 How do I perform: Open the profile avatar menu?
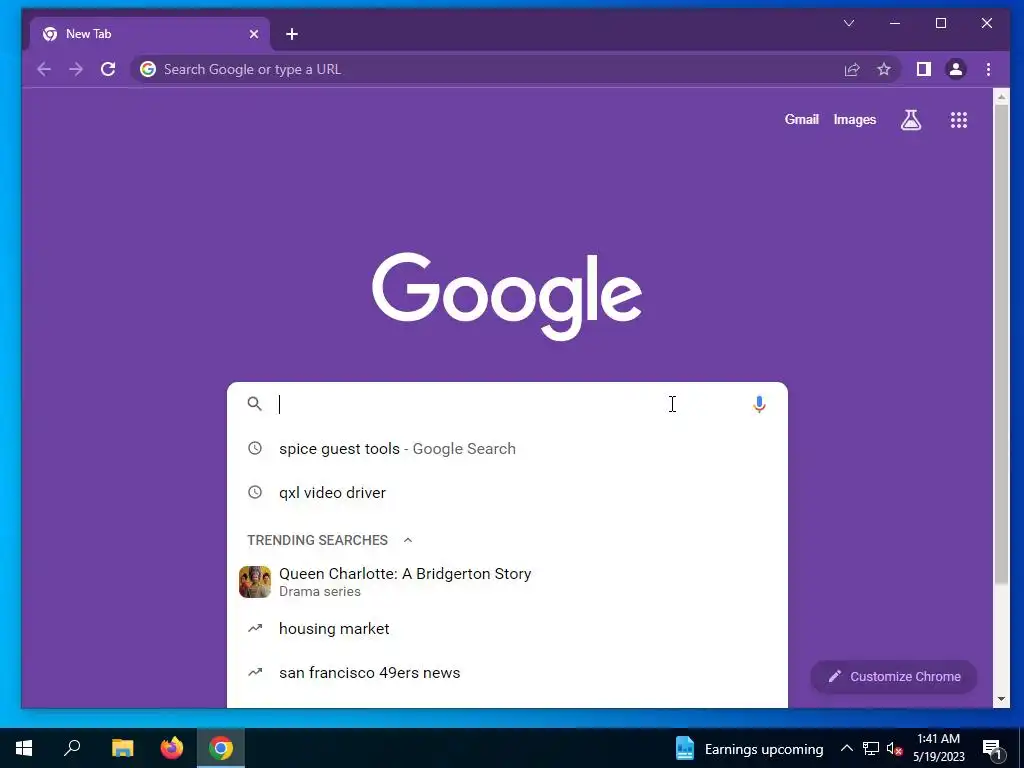[x=955, y=69]
